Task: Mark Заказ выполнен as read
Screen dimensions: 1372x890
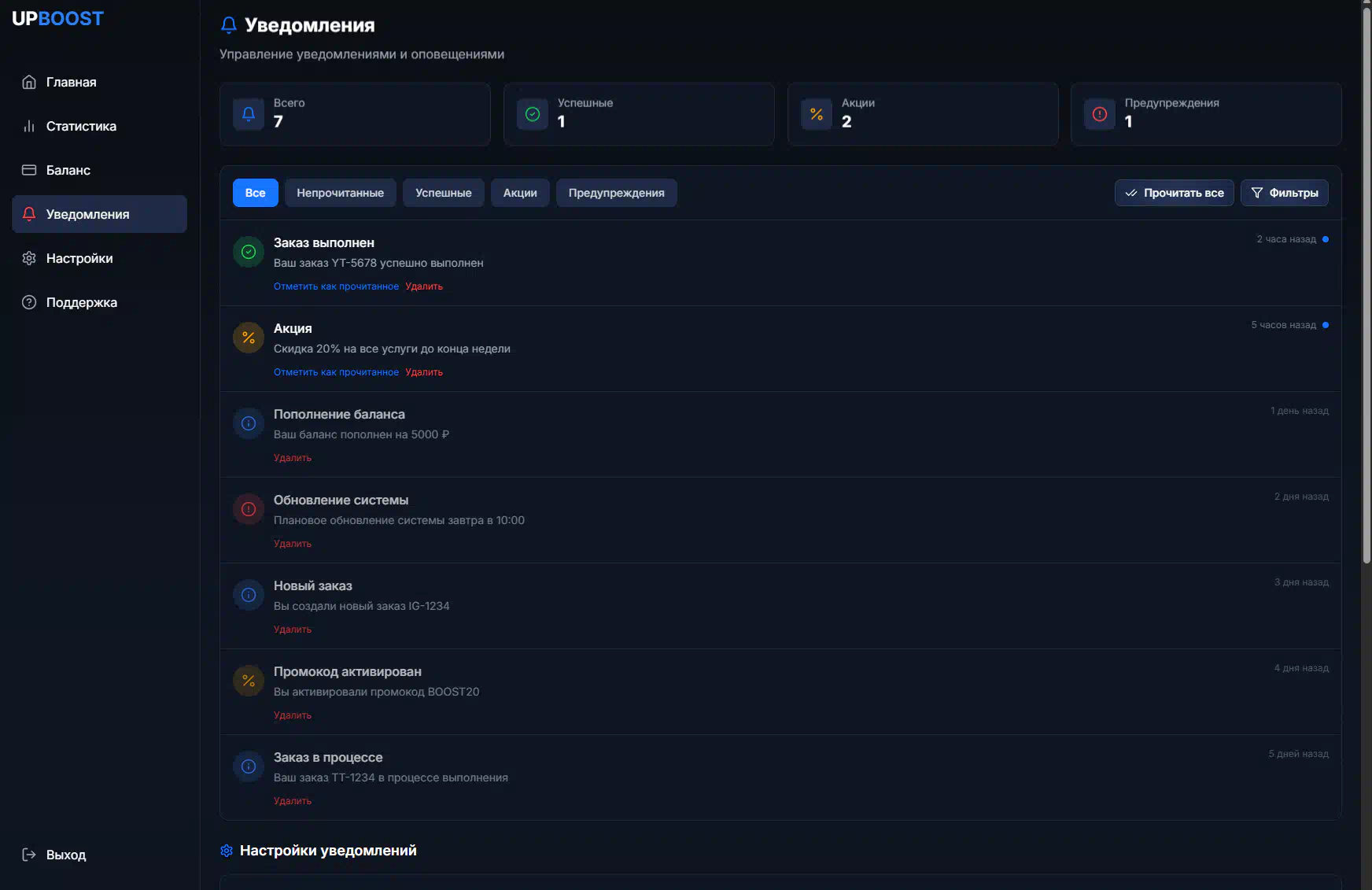Action: [336, 286]
